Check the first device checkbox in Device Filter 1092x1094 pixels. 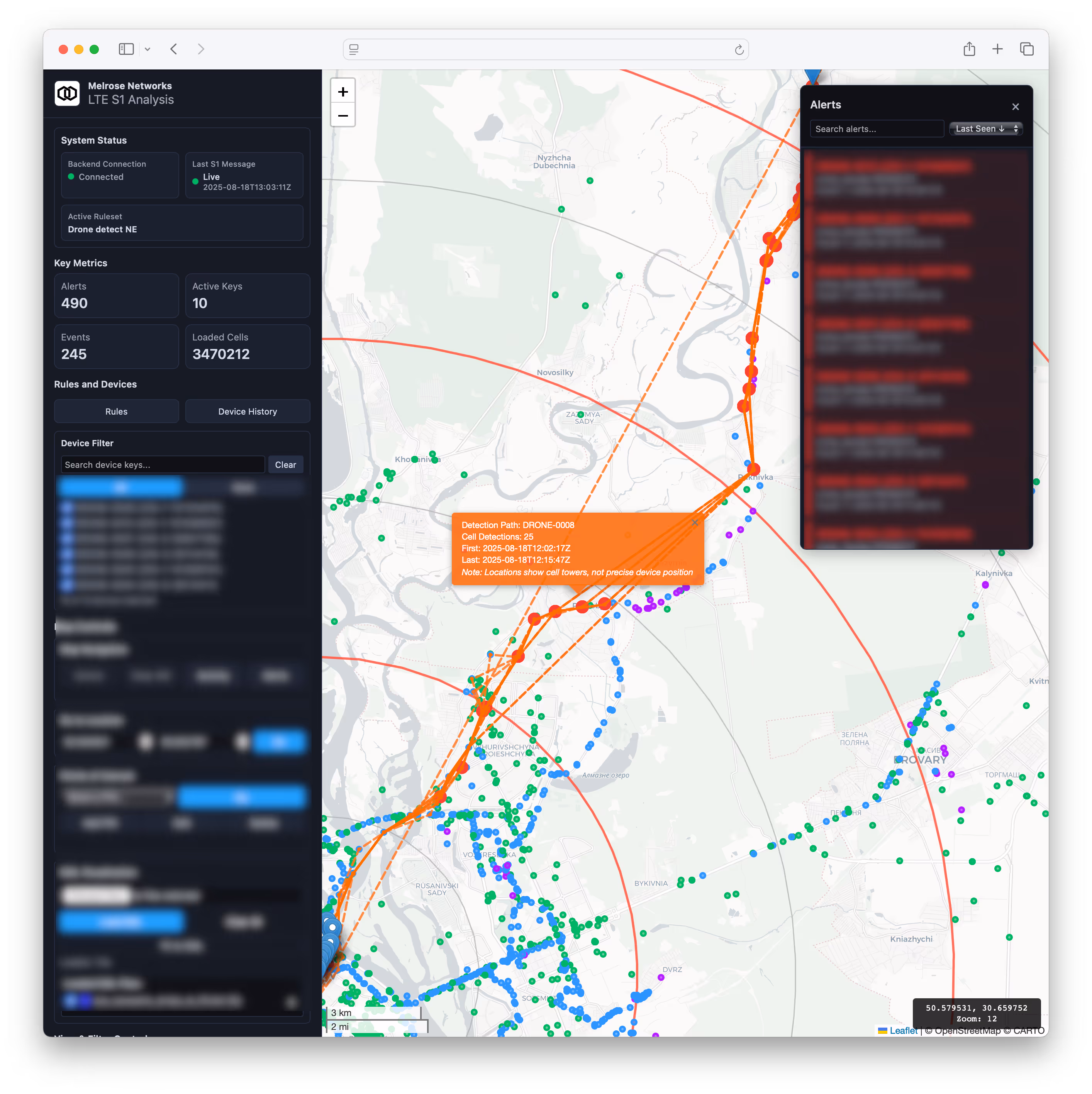(x=67, y=507)
